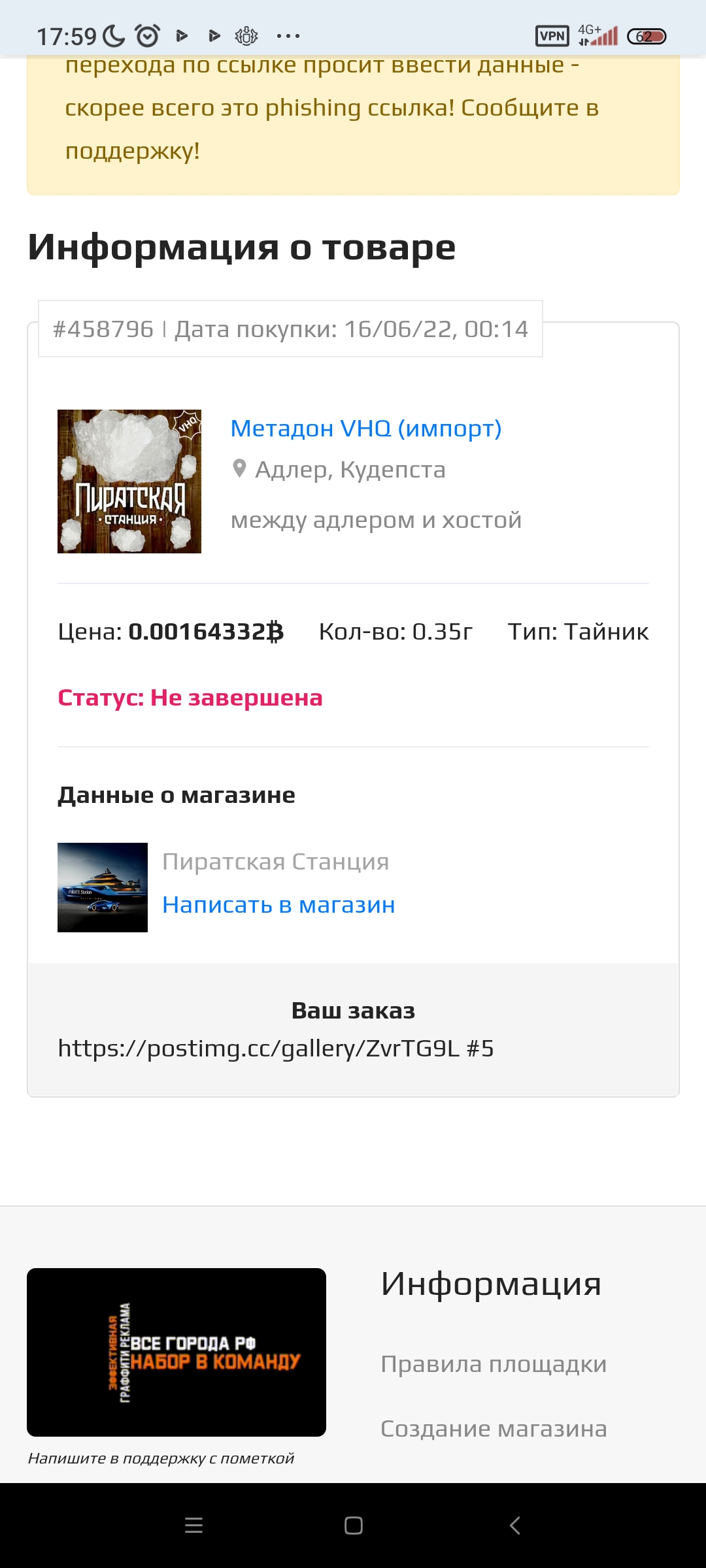Tap the VPN status bar indicator
This screenshot has width=706, height=1568.
click(x=552, y=36)
